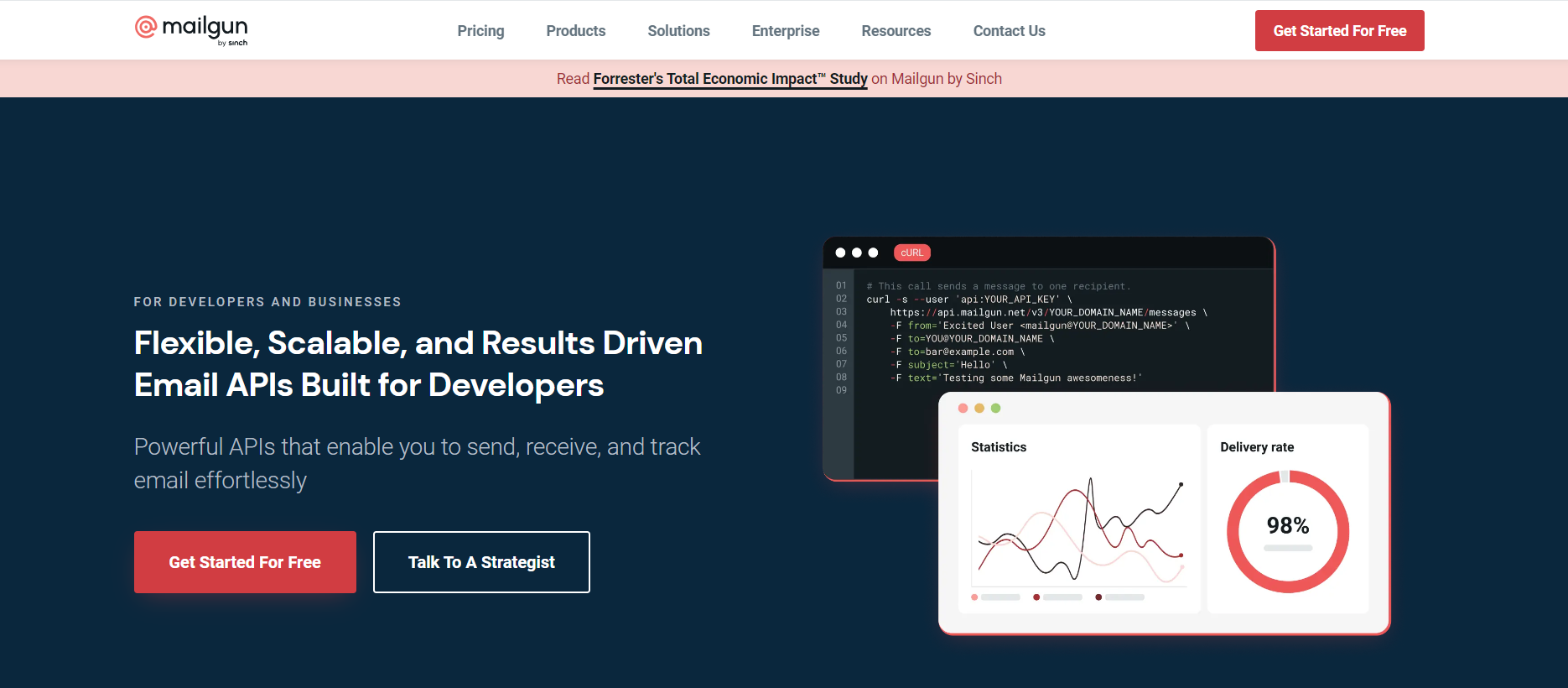Open the Resources navigation menu
Viewport: 1568px width, 688px height.
click(896, 31)
